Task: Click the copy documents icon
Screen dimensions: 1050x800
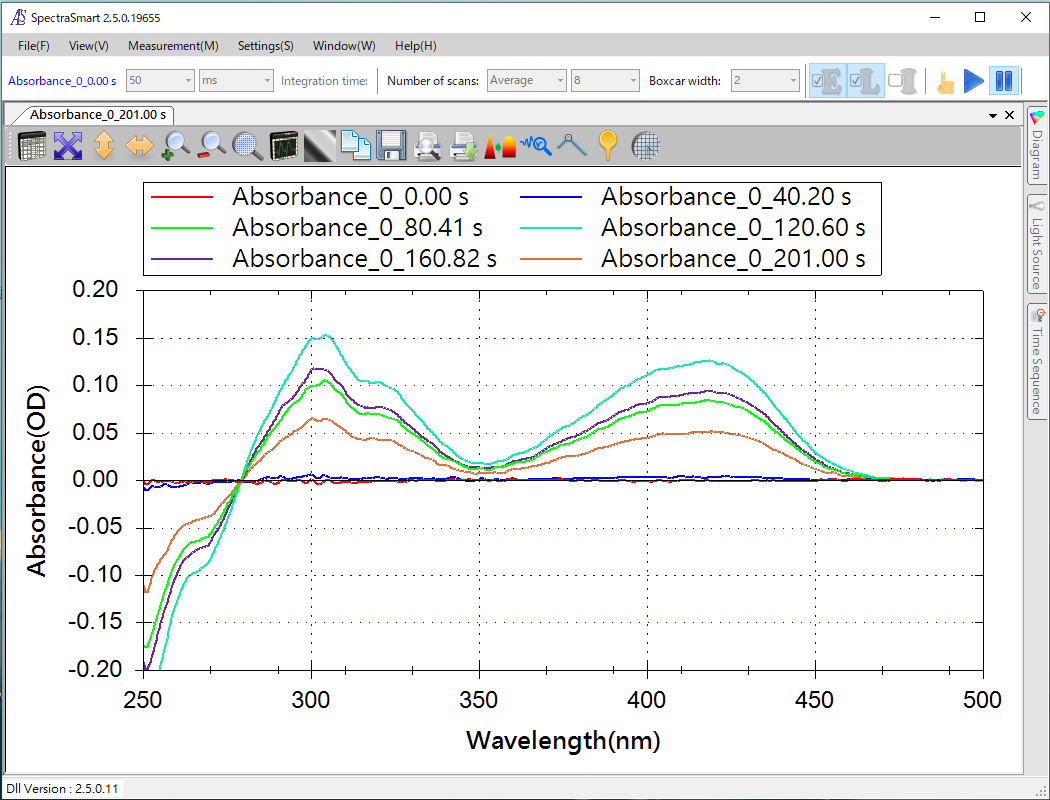Action: [x=355, y=146]
